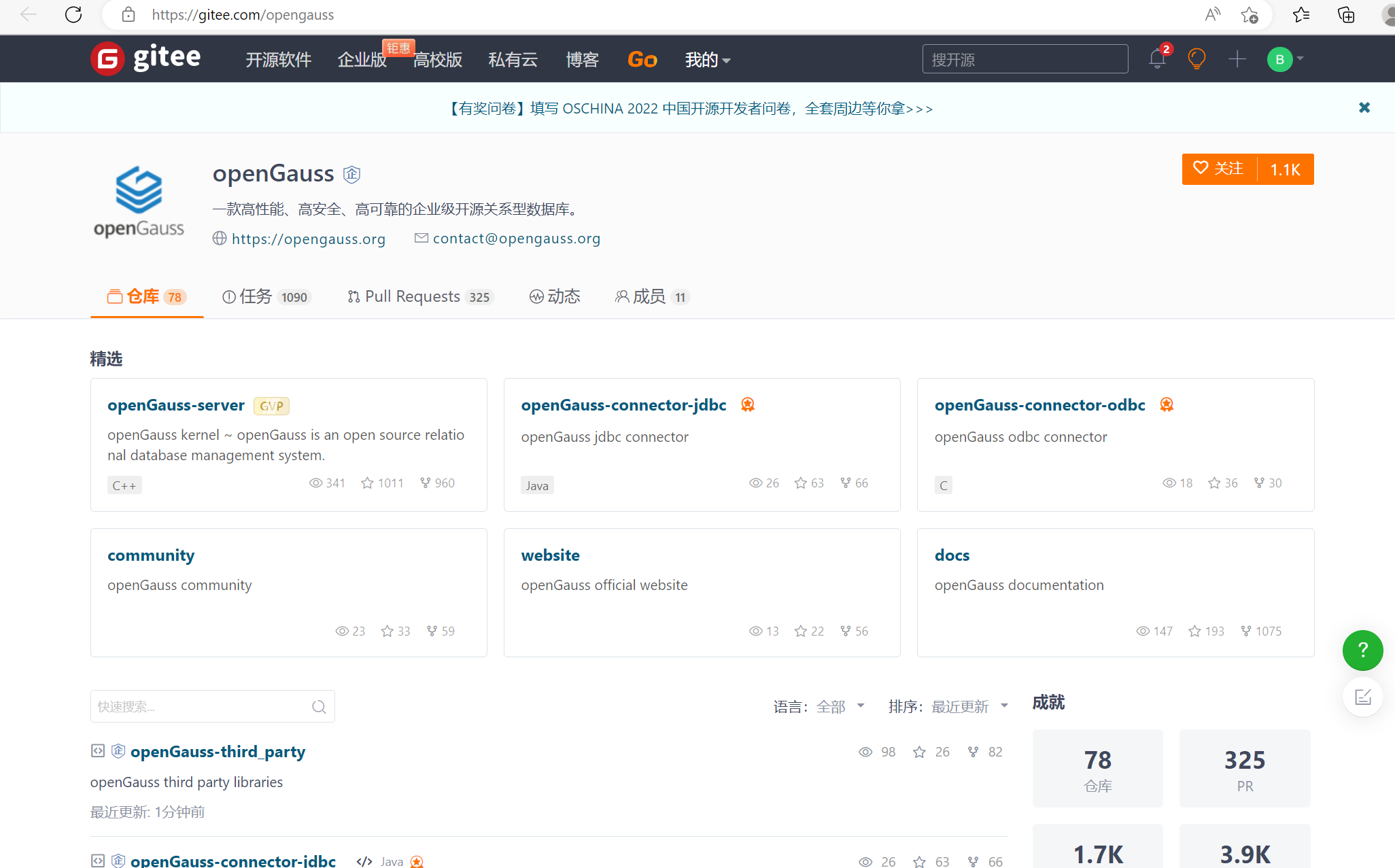Click watch count on community card
This screenshot has width=1395, height=868.
[350, 631]
